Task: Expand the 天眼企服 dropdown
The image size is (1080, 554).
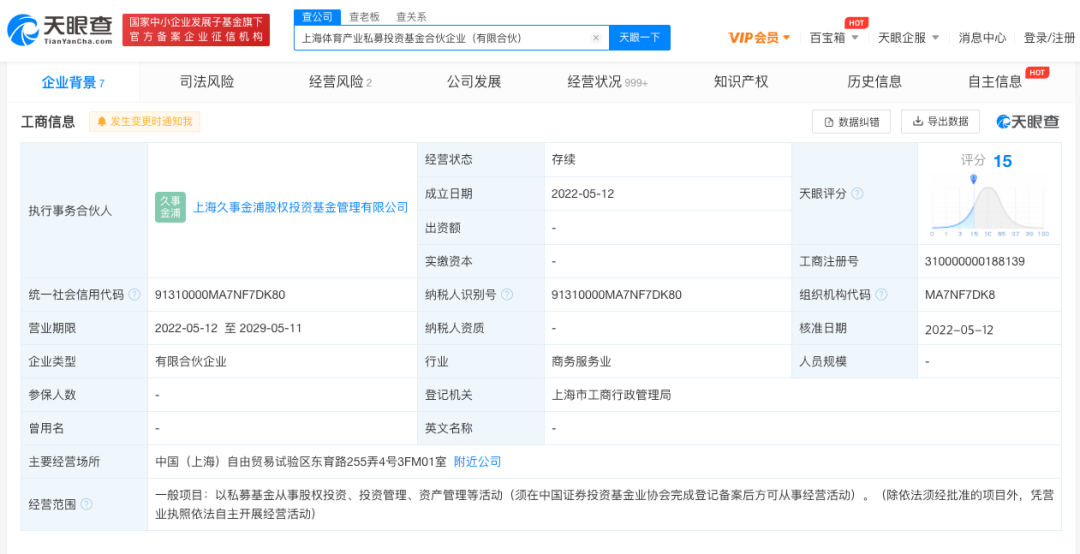Action: [x=908, y=38]
